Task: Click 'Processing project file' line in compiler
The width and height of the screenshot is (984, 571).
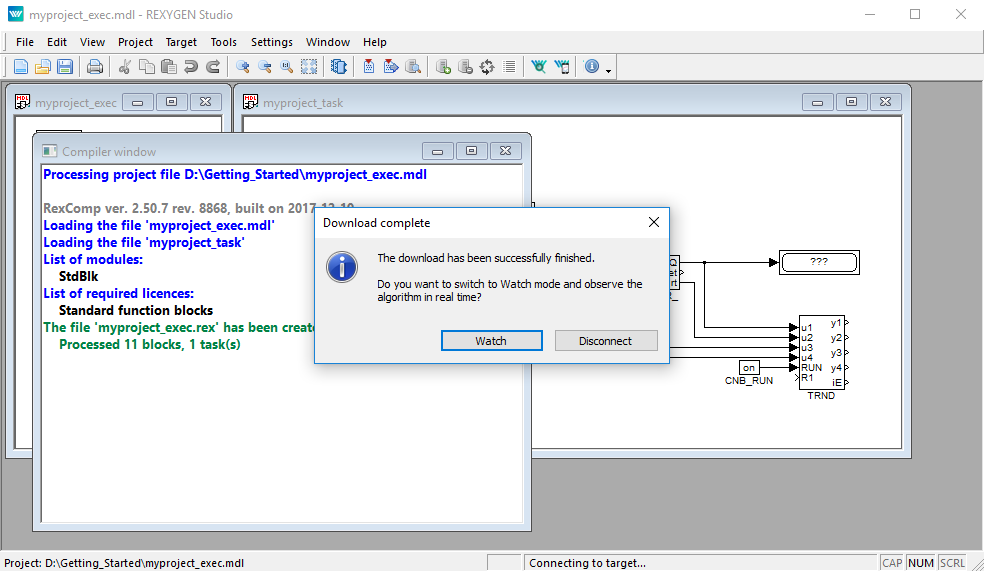Action: (235, 174)
